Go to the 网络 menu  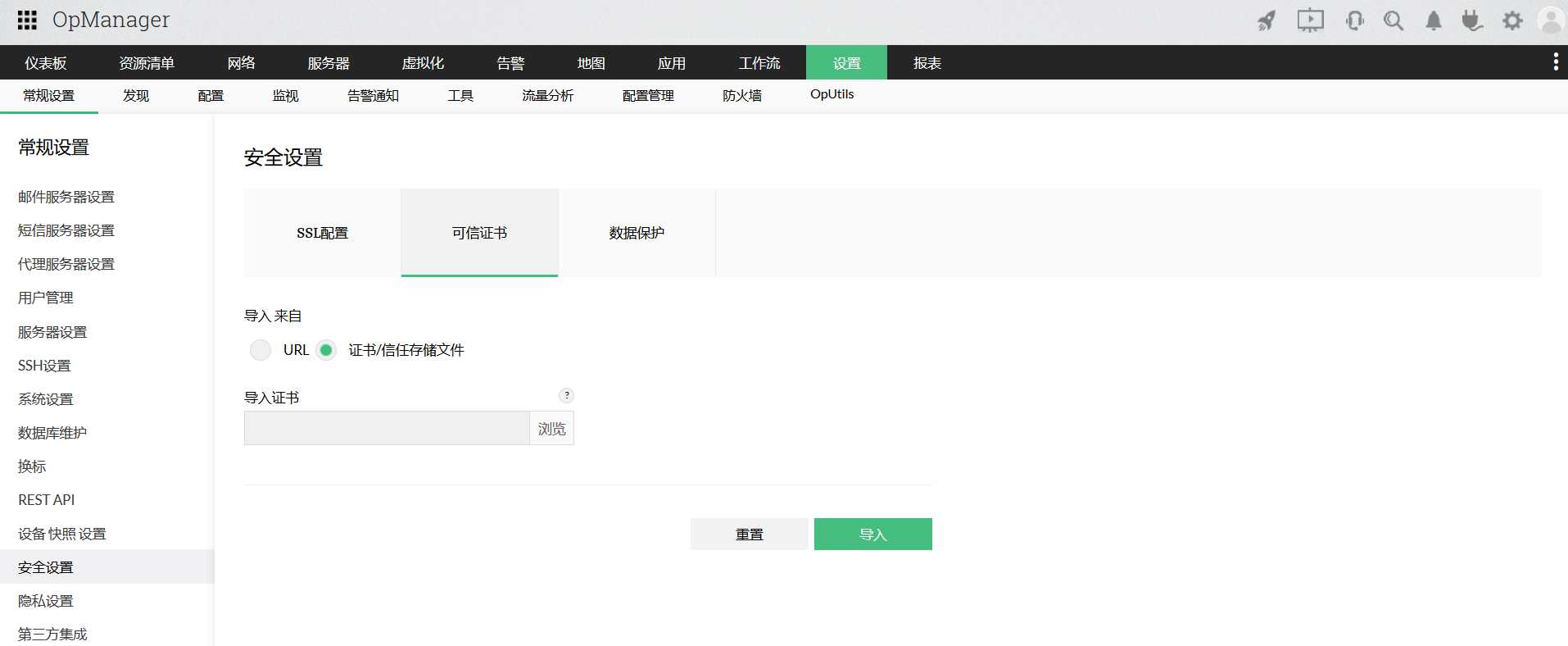tap(241, 63)
